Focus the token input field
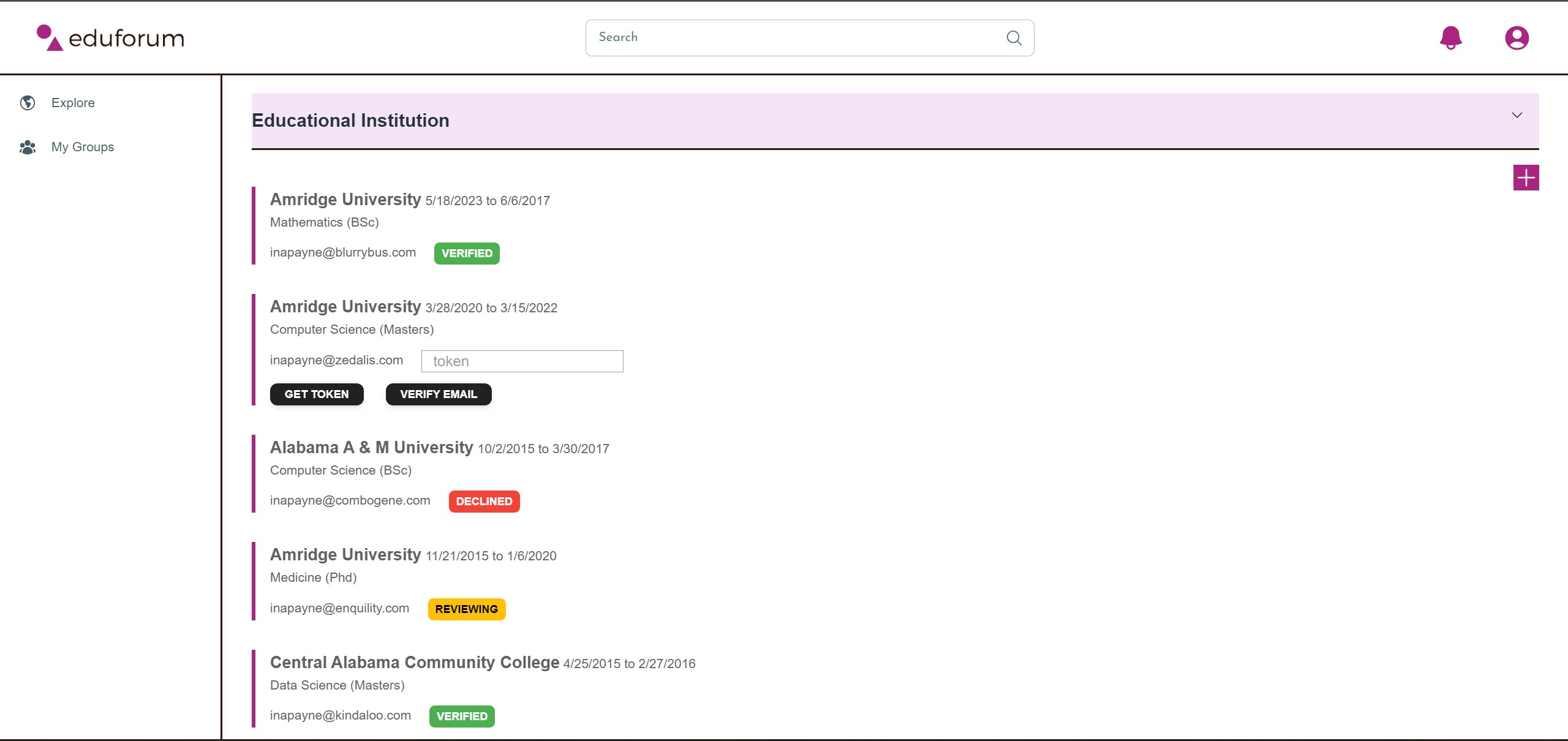1568x741 pixels. point(522,361)
